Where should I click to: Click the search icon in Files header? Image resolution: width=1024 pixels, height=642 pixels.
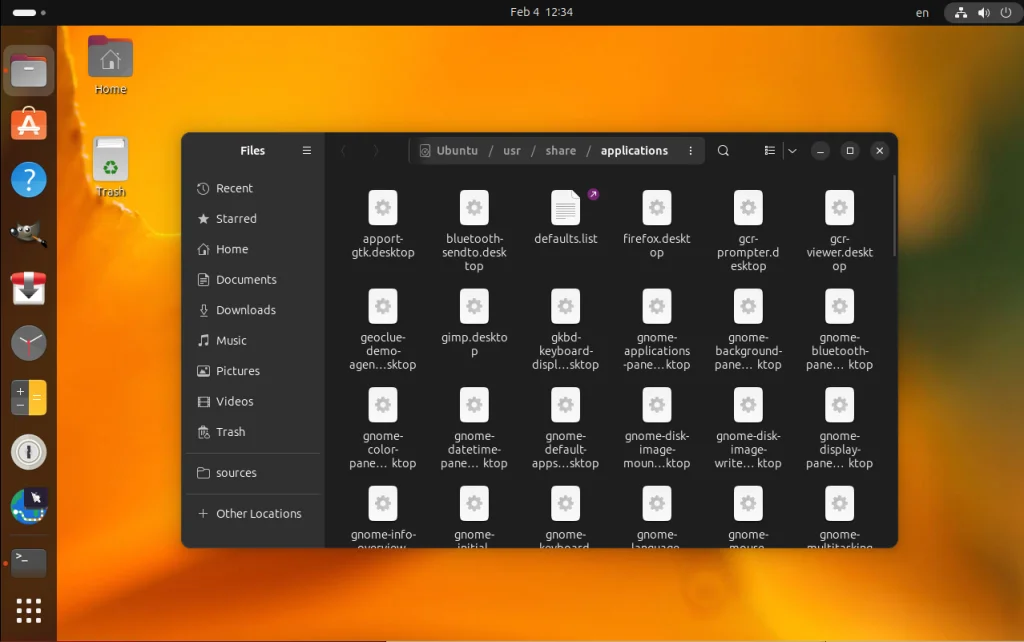coord(723,151)
